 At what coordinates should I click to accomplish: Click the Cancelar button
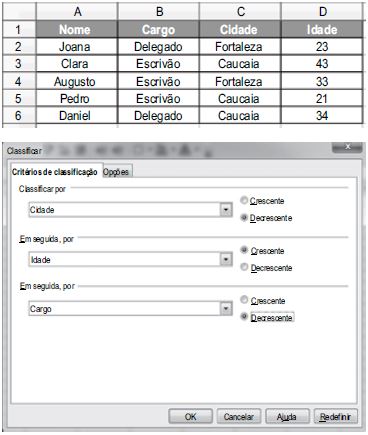(x=239, y=417)
